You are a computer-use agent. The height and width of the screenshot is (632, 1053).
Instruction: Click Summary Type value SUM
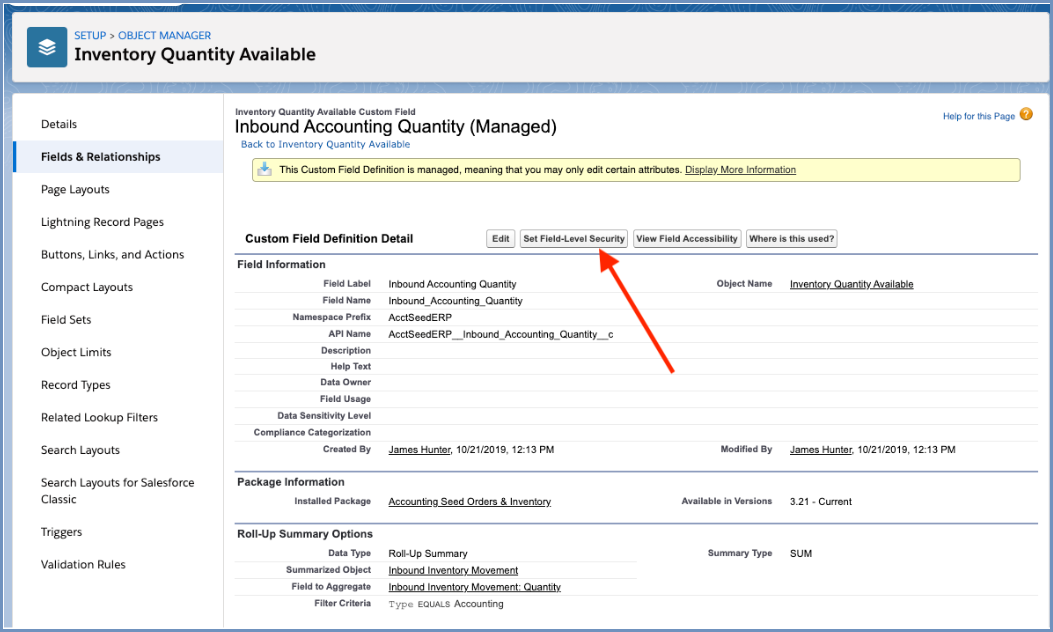click(800, 553)
